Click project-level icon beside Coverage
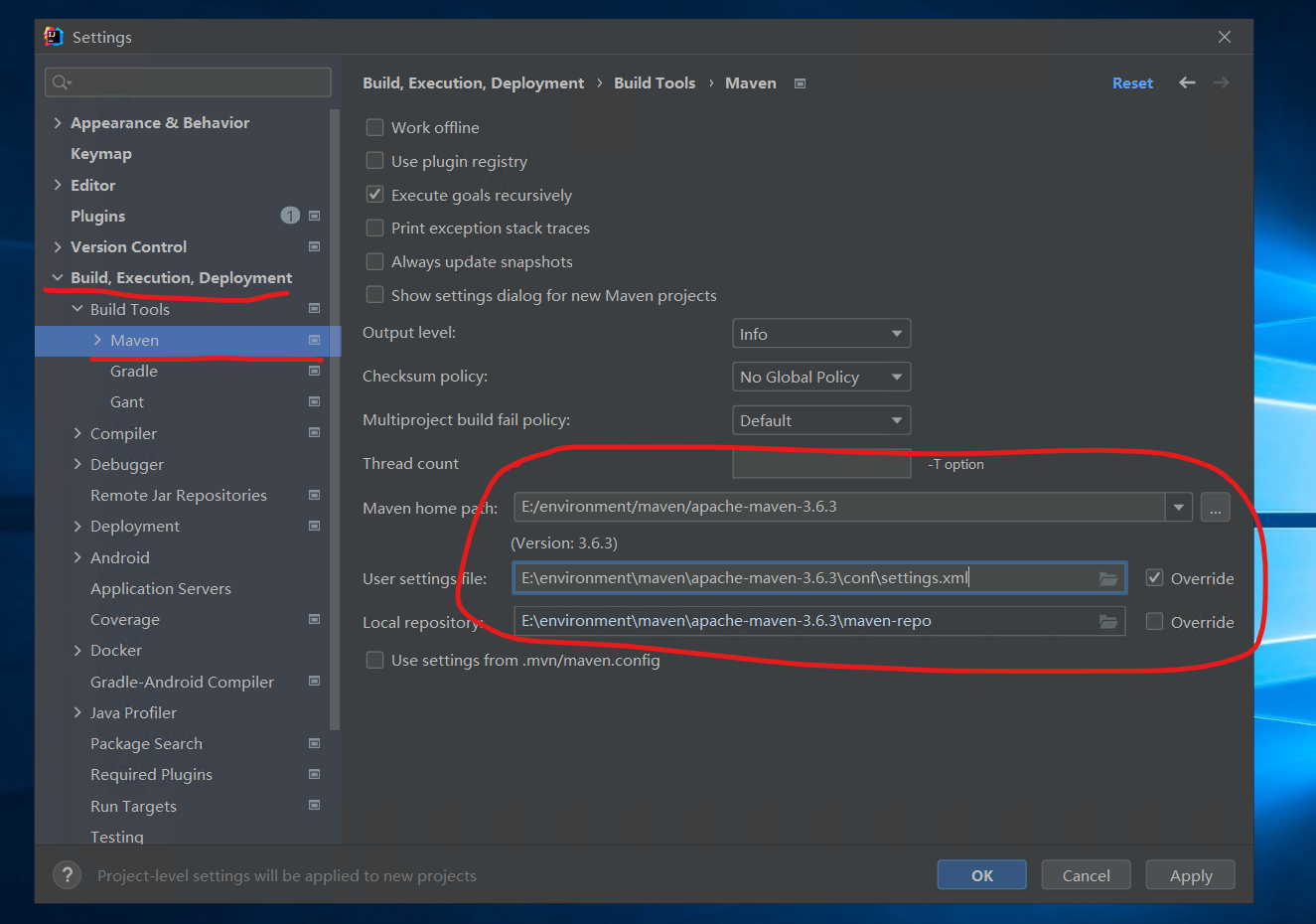The width and height of the screenshot is (1316, 924). pos(314,619)
